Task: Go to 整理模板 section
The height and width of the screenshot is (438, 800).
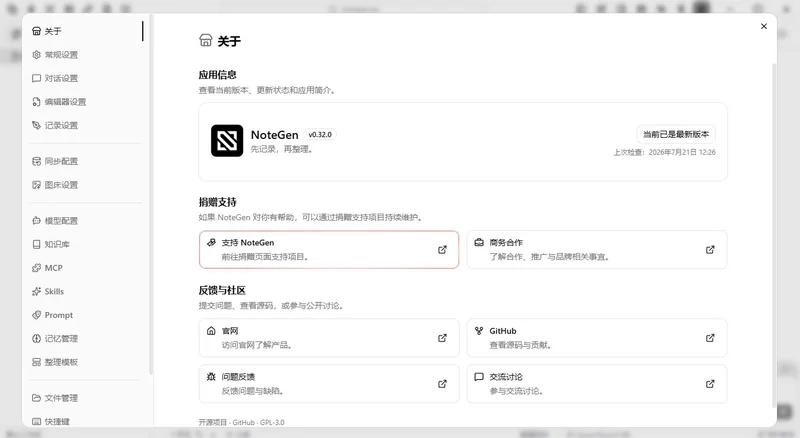Action: [x=85, y=362]
